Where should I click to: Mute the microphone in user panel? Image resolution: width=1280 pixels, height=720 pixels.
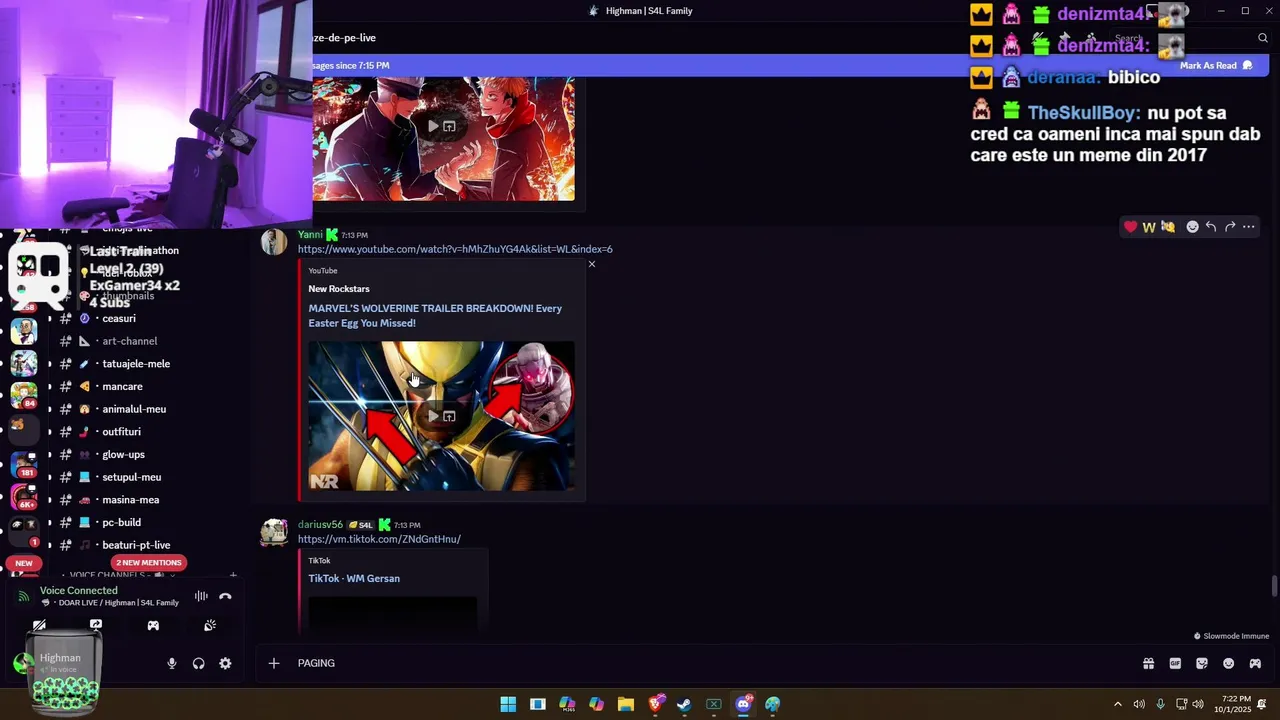click(x=172, y=663)
